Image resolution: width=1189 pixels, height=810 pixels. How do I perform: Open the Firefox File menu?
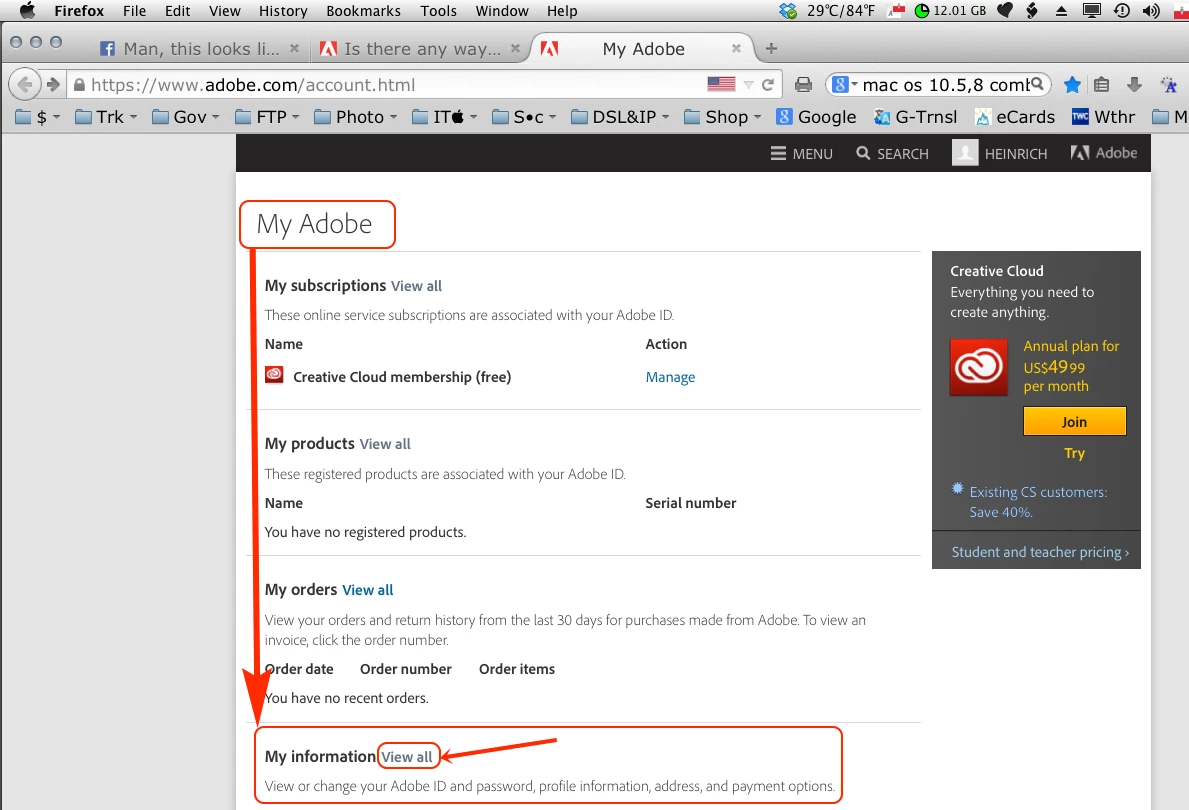134,11
